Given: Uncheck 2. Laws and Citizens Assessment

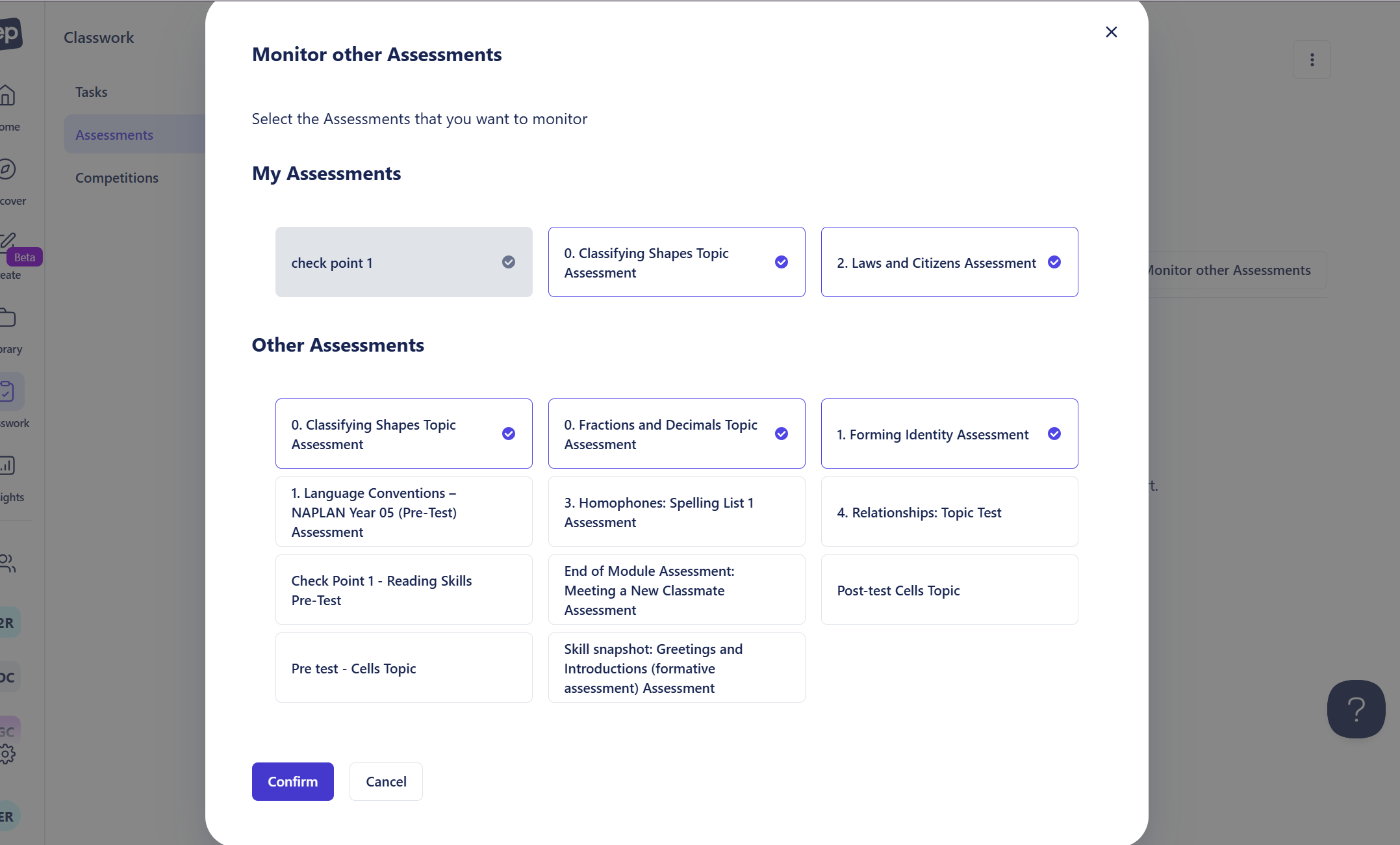Looking at the screenshot, I should [1054, 262].
